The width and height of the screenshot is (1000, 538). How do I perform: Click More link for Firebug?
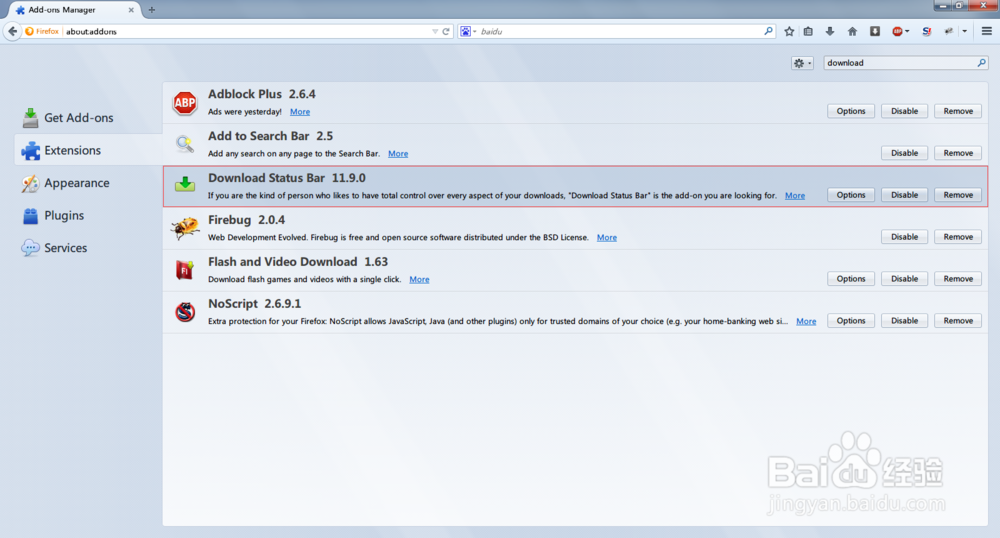pos(607,237)
